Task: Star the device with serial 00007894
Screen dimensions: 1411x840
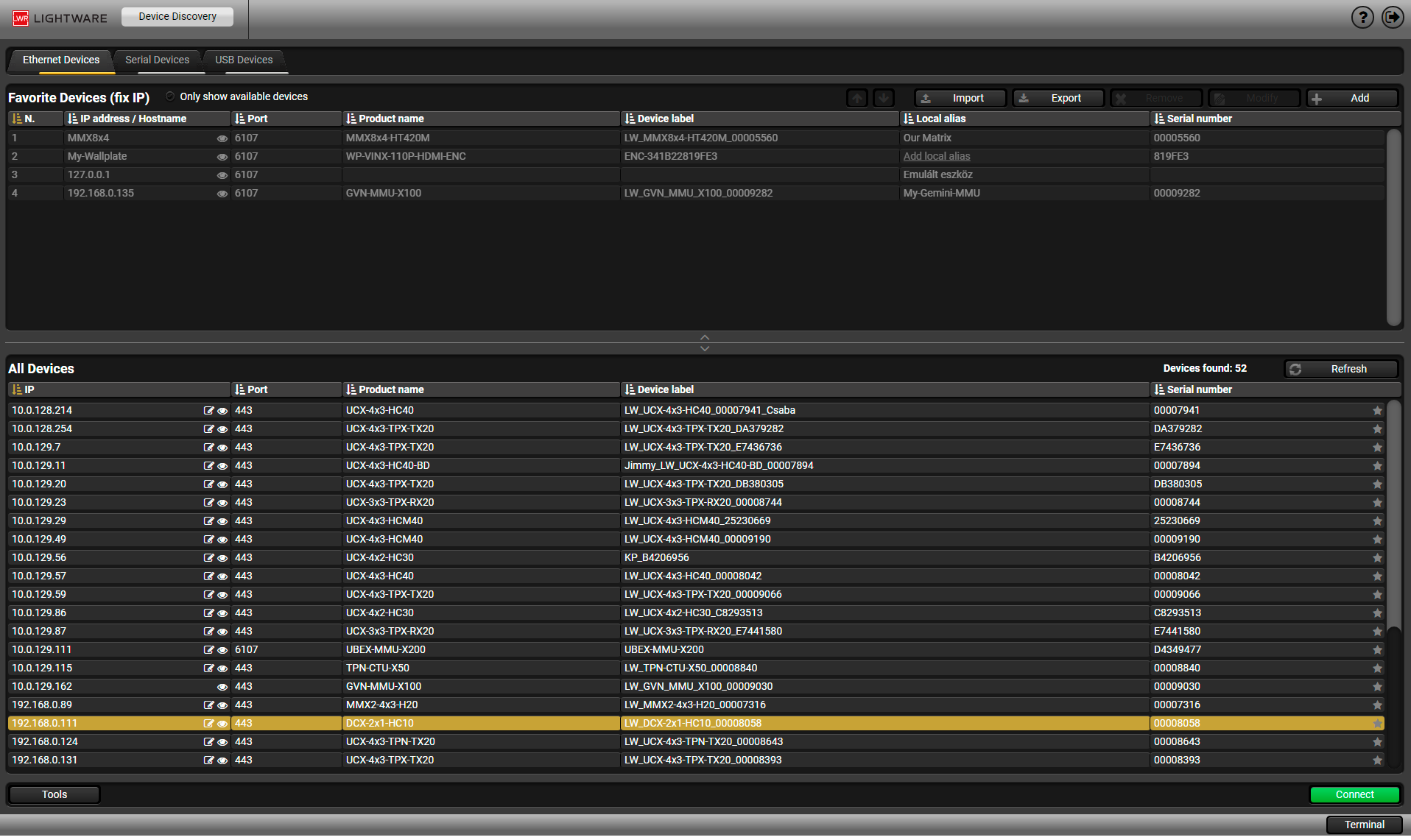Action: (x=1377, y=466)
